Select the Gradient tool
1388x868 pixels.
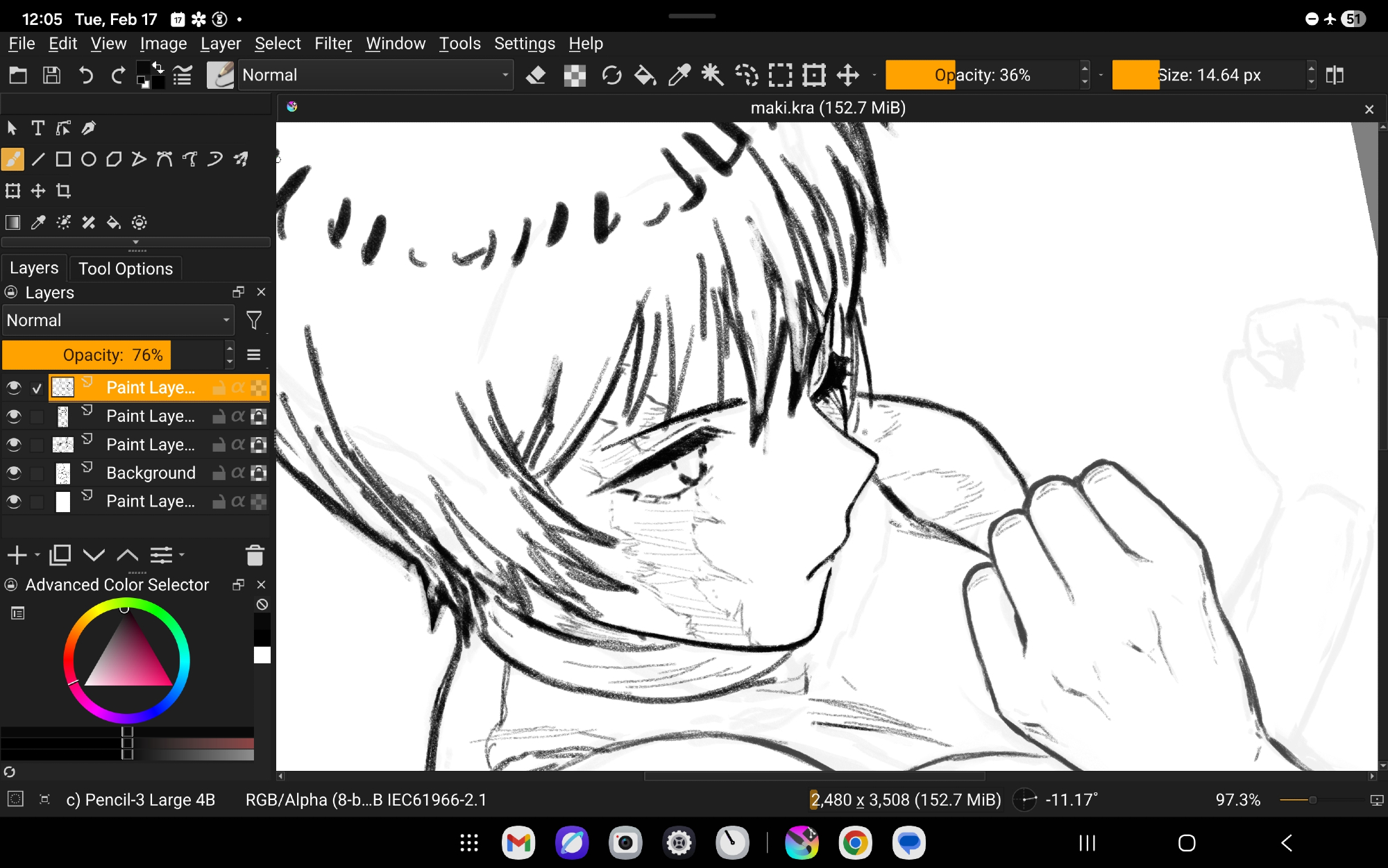pos(12,223)
